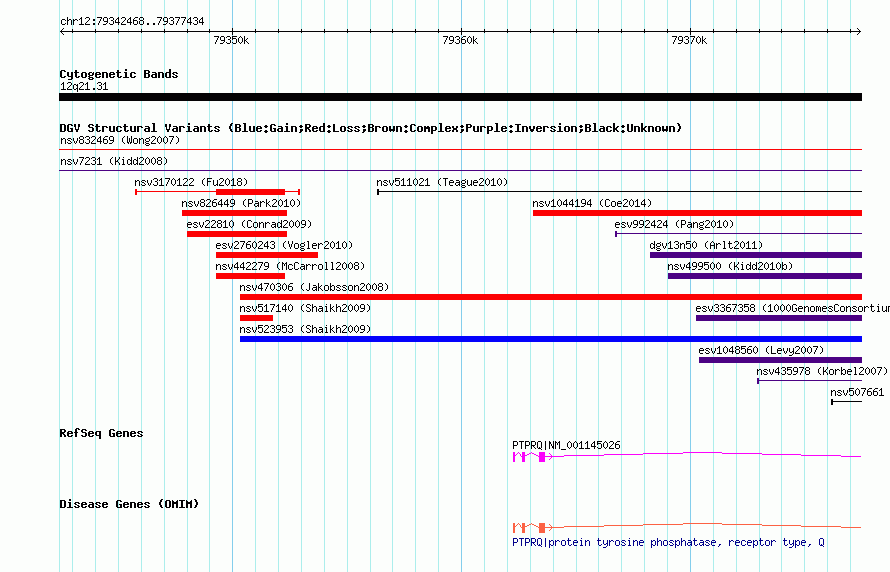Click the RefSeq Genes track title
The width and height of the screenshot is (890, 572).
pos(101,434)
